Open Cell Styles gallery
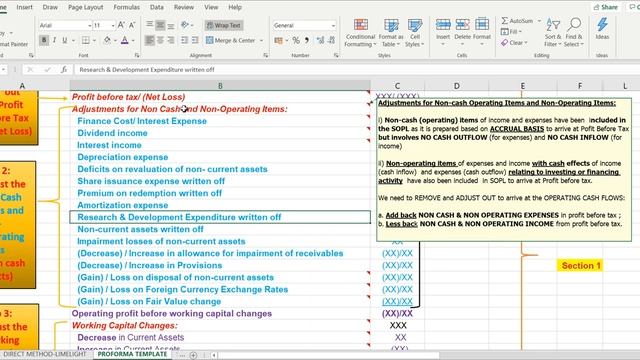 click(x=415, y=33)
